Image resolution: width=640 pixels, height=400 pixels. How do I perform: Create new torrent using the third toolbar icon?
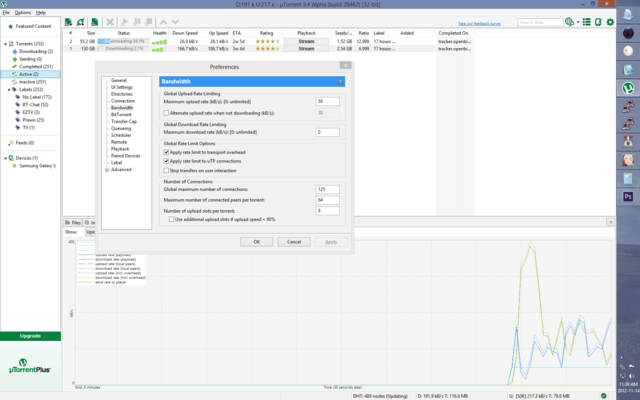[x=94, y=22]
